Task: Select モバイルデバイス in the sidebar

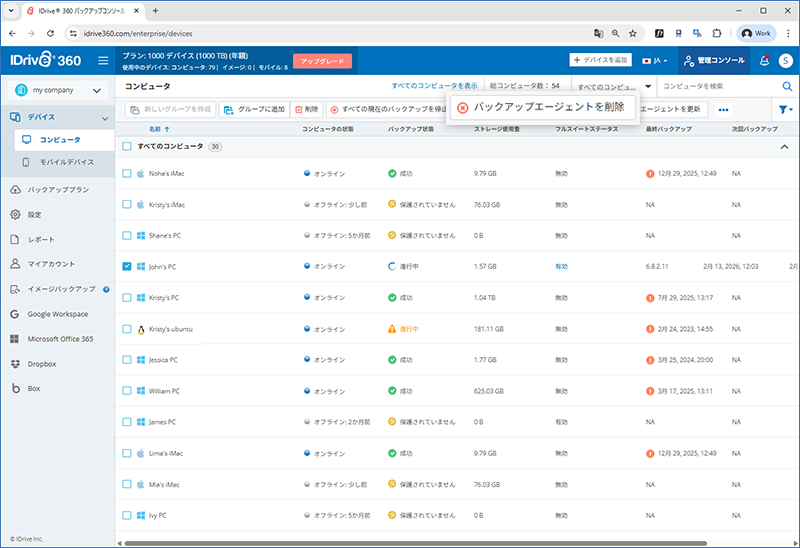Action: tap(67, 162)
